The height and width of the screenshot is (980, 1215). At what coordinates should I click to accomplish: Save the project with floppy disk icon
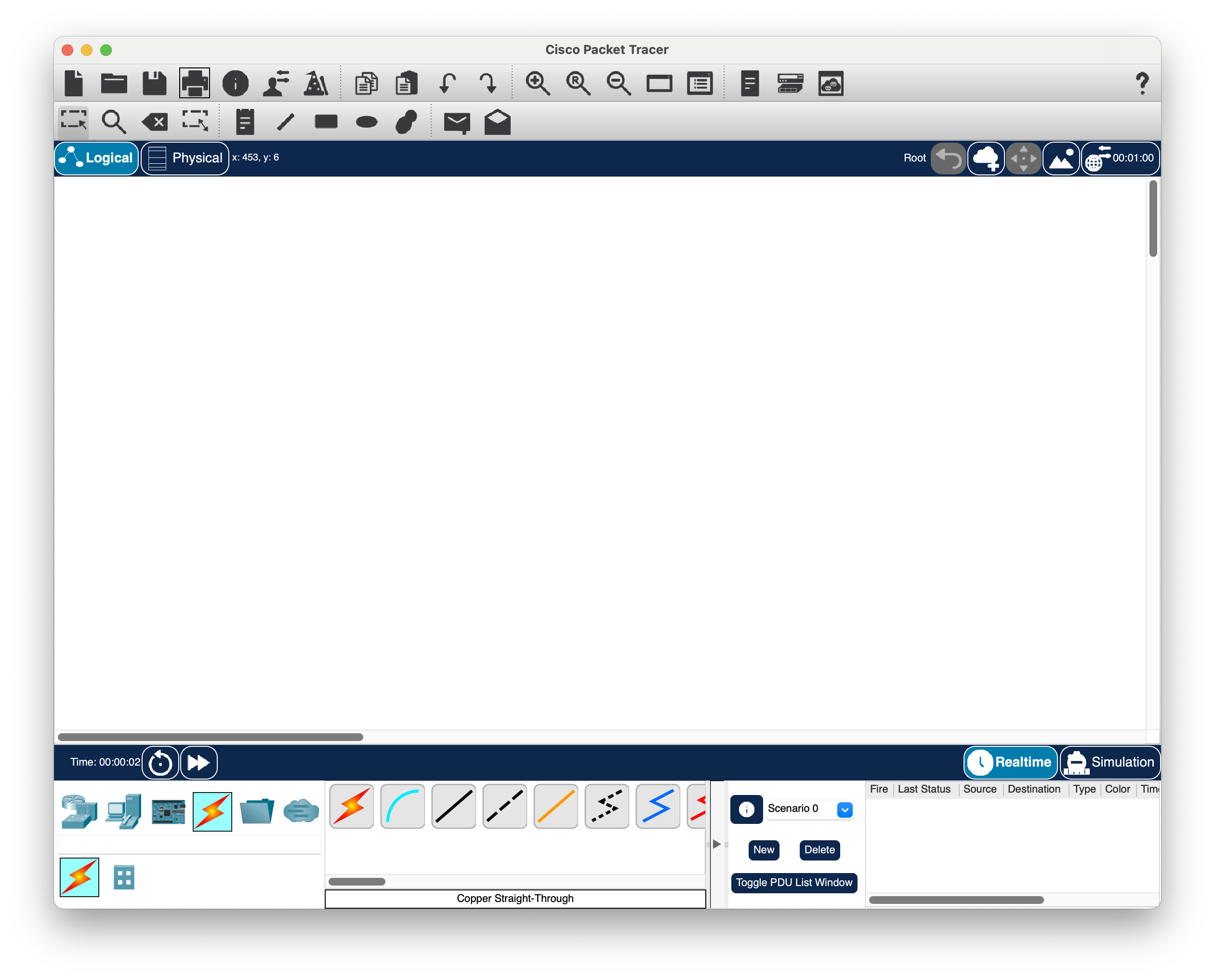pyautogui.click(x=154, y=83)
